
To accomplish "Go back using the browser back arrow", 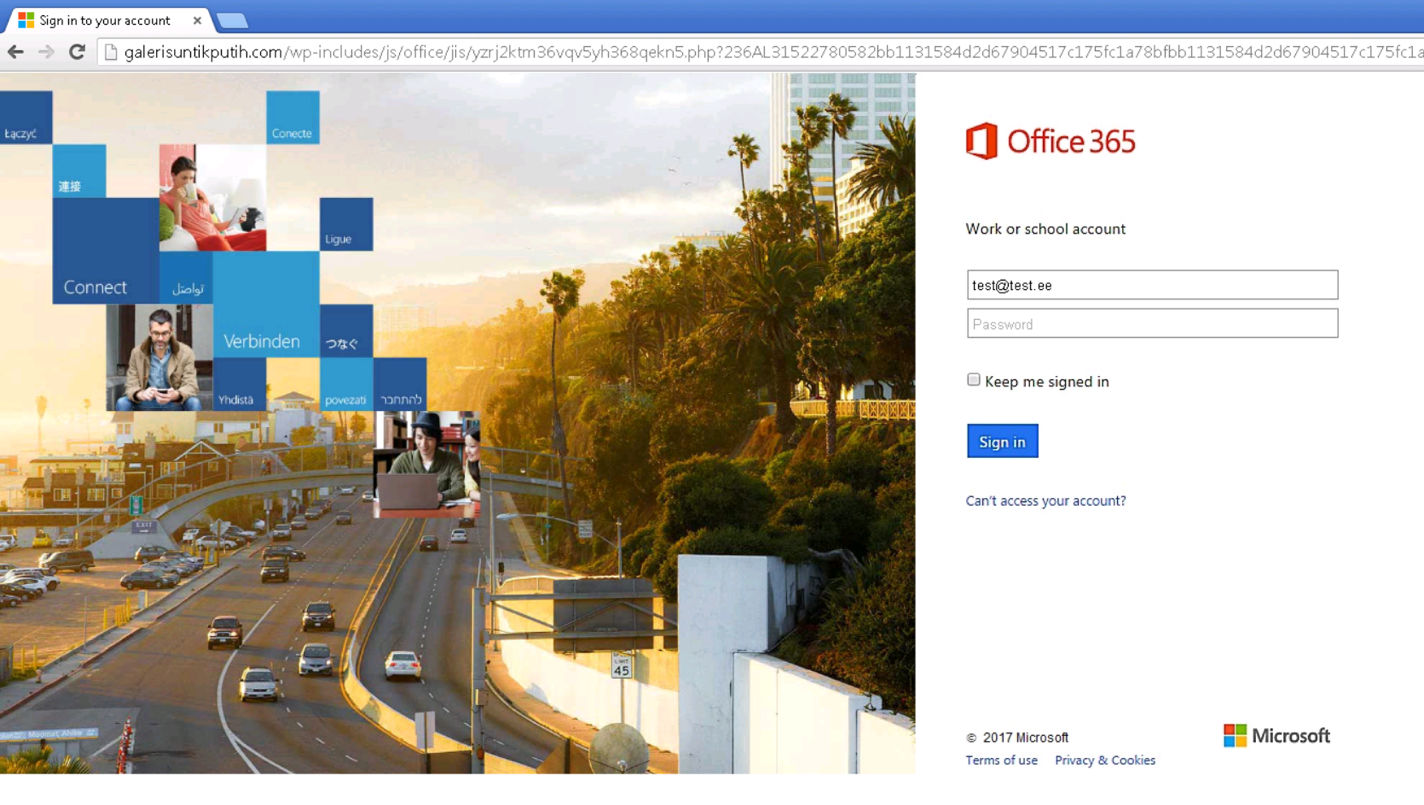I will [16, 52].
